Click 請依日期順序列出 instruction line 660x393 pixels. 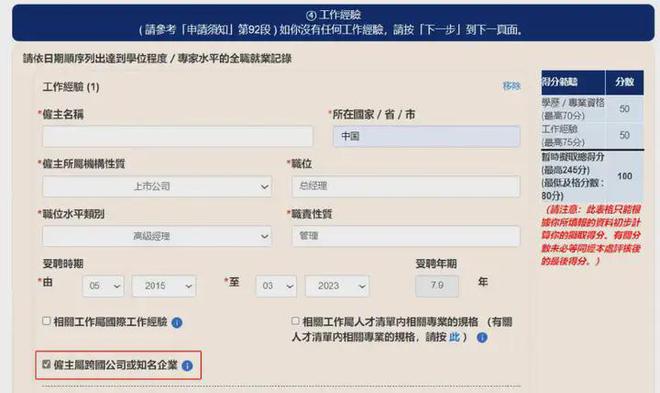tap(157, 58)
